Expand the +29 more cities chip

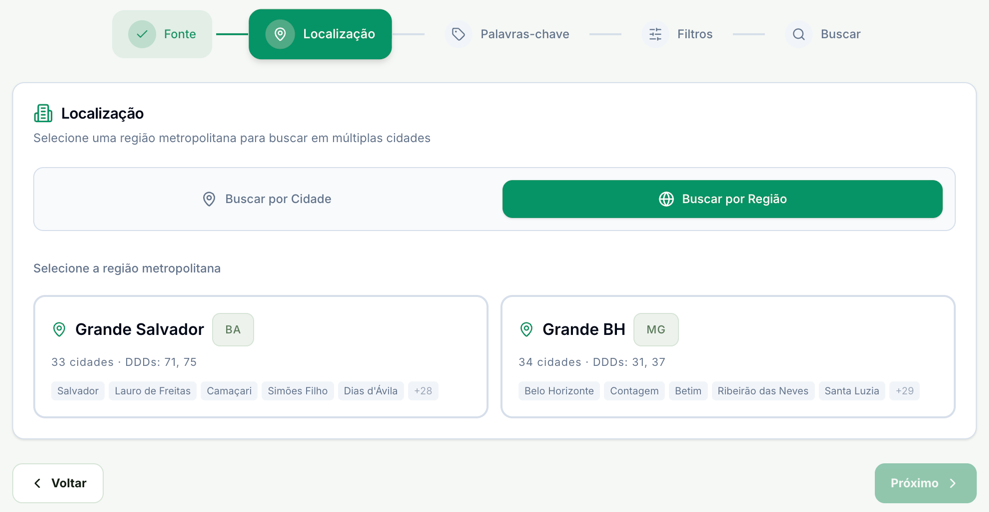point(904,391)
